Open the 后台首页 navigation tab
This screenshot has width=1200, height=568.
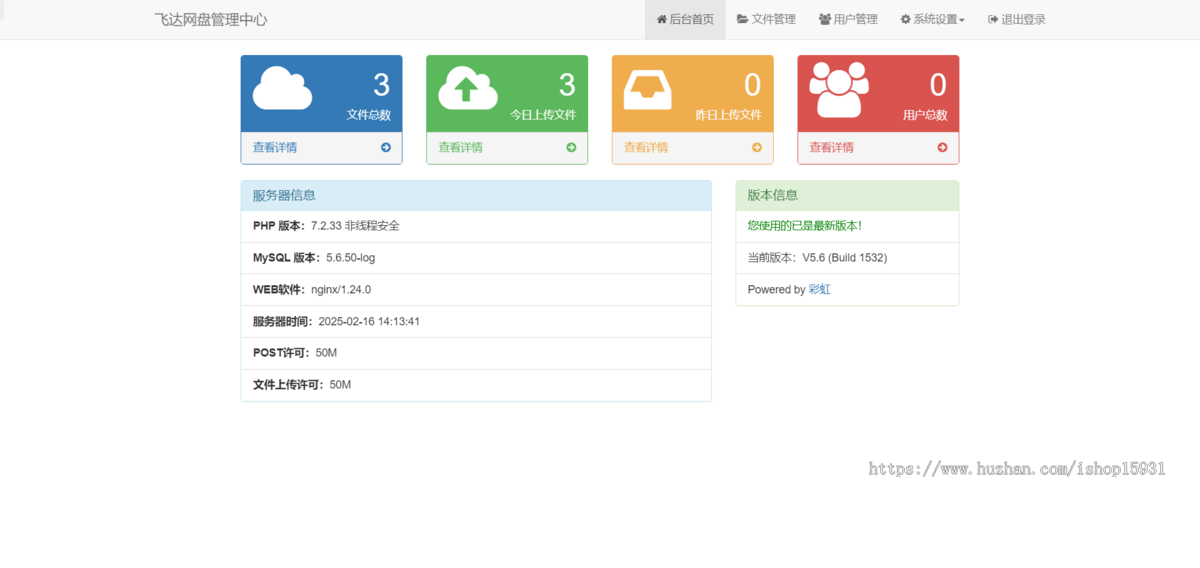coord(685,19)
